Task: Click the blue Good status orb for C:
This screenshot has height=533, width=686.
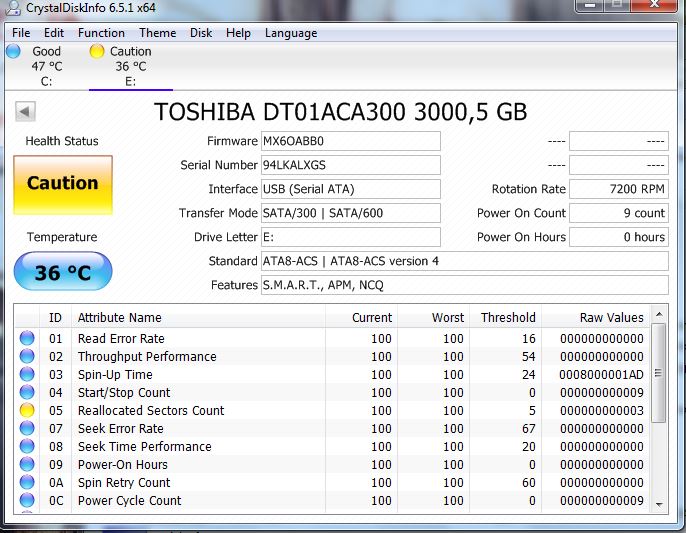Action: click(13, 51)
